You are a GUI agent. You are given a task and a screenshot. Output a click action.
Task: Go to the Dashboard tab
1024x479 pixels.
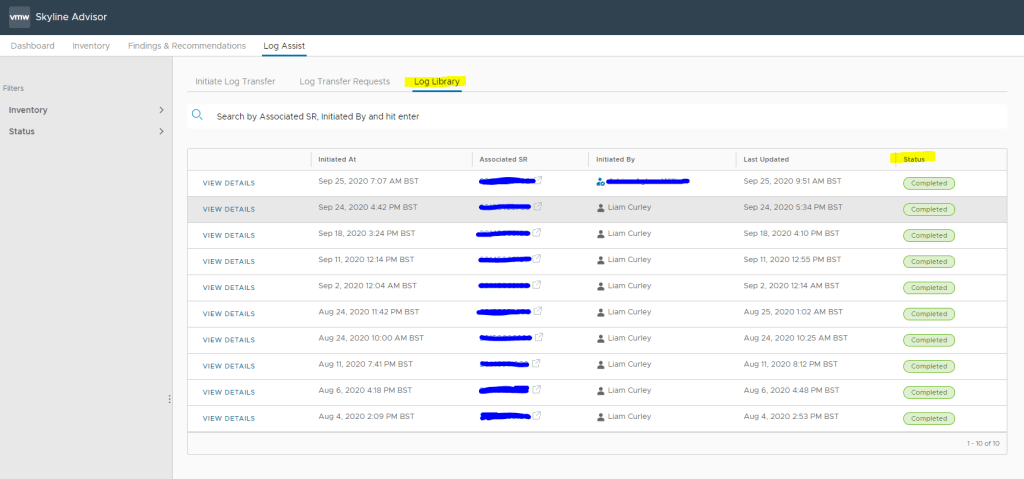(34, 46)
